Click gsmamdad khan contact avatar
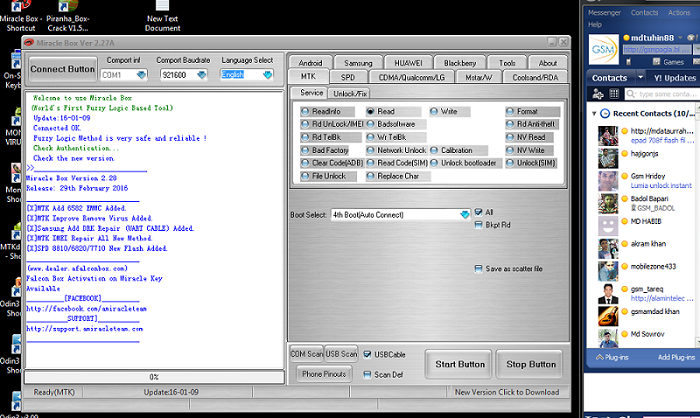The width and height of the screenshot is (700, 418). coord(608,316)
